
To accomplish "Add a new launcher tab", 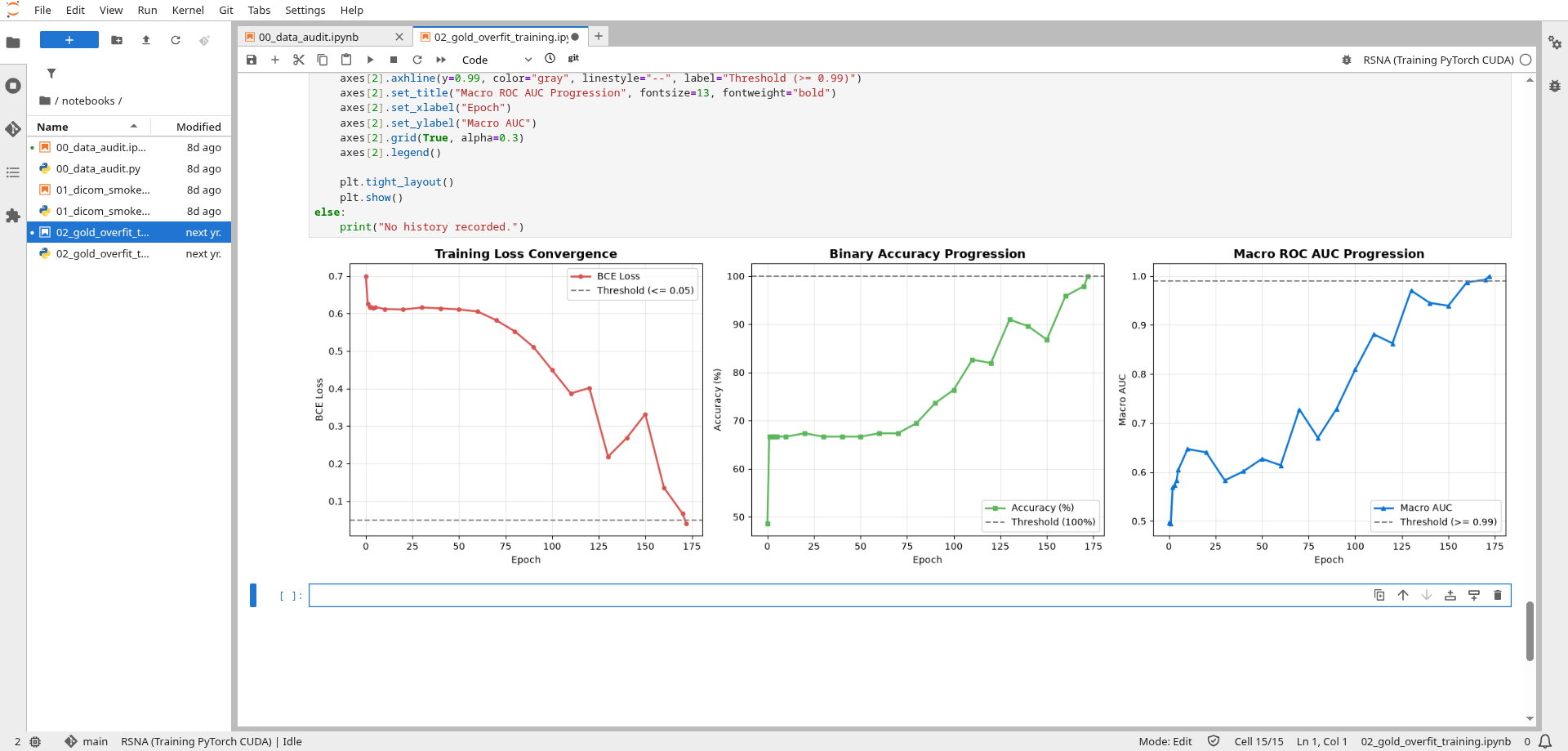I will click(x=599, y=36).
